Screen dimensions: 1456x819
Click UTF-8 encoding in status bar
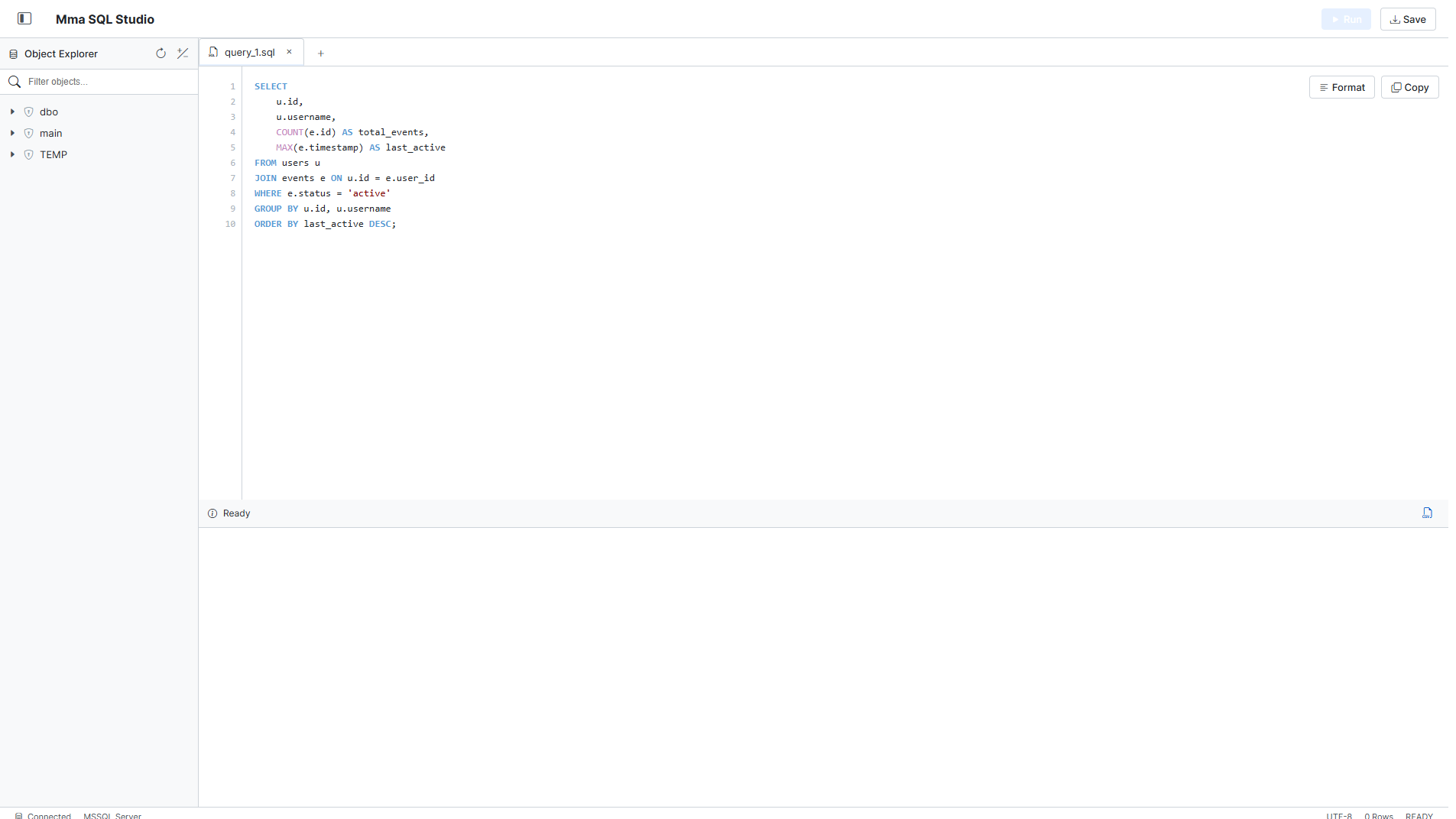coord(1339,816)
